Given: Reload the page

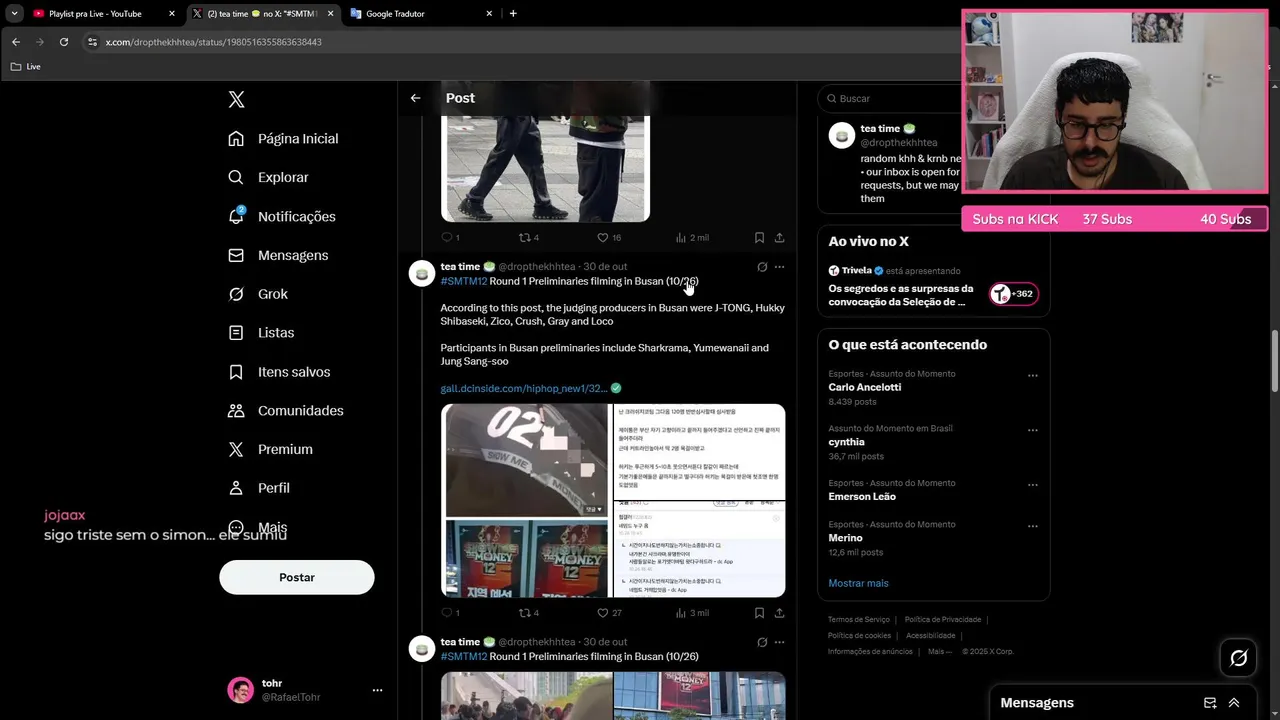Looking at the screenshot, I should (64, 42).
